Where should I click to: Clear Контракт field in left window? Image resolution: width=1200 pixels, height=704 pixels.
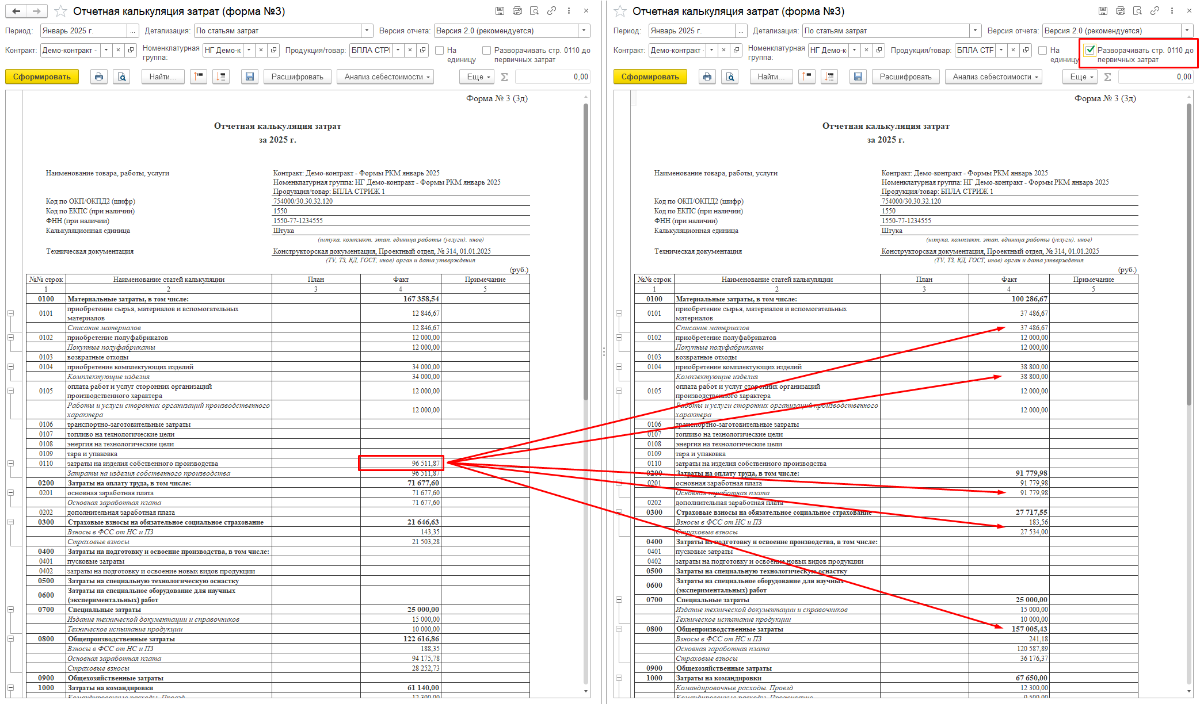pos(117,50)
